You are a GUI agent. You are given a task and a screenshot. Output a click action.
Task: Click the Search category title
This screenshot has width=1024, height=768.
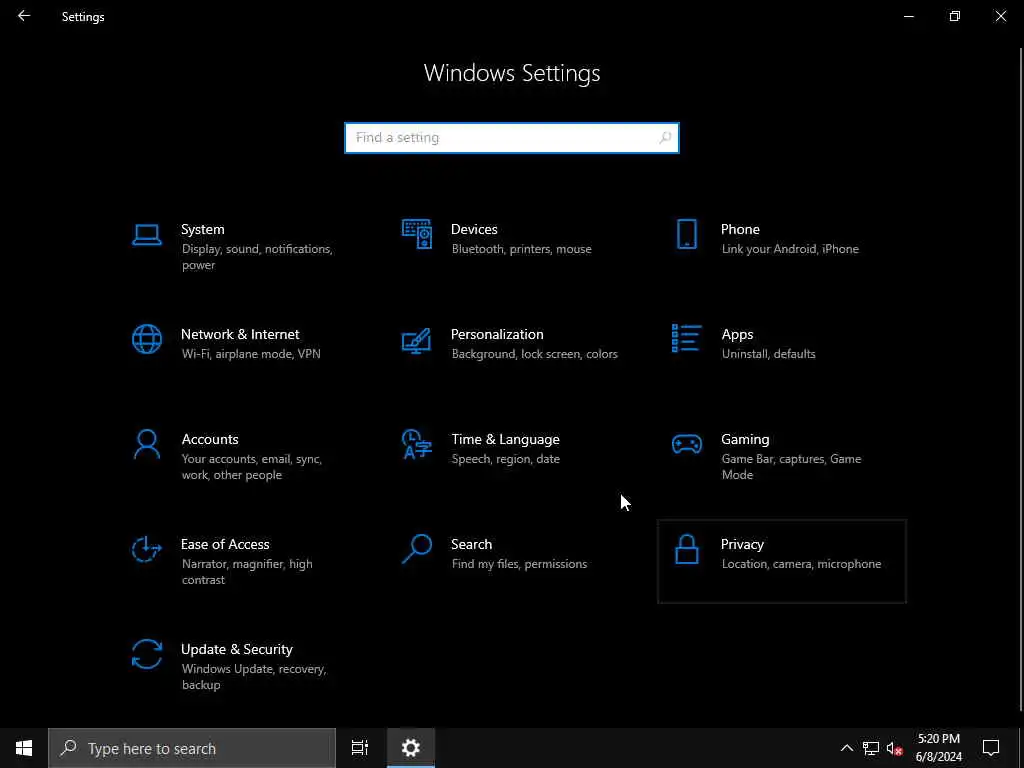click(472, 545)
